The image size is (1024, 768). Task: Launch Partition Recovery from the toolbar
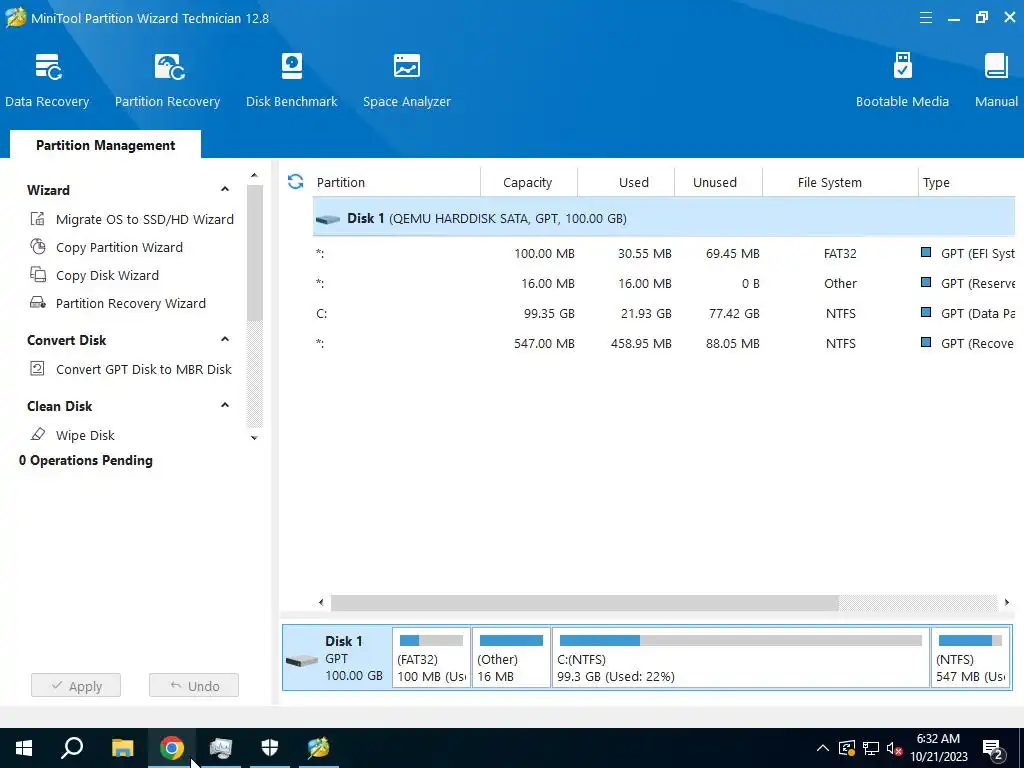(167, 80)
